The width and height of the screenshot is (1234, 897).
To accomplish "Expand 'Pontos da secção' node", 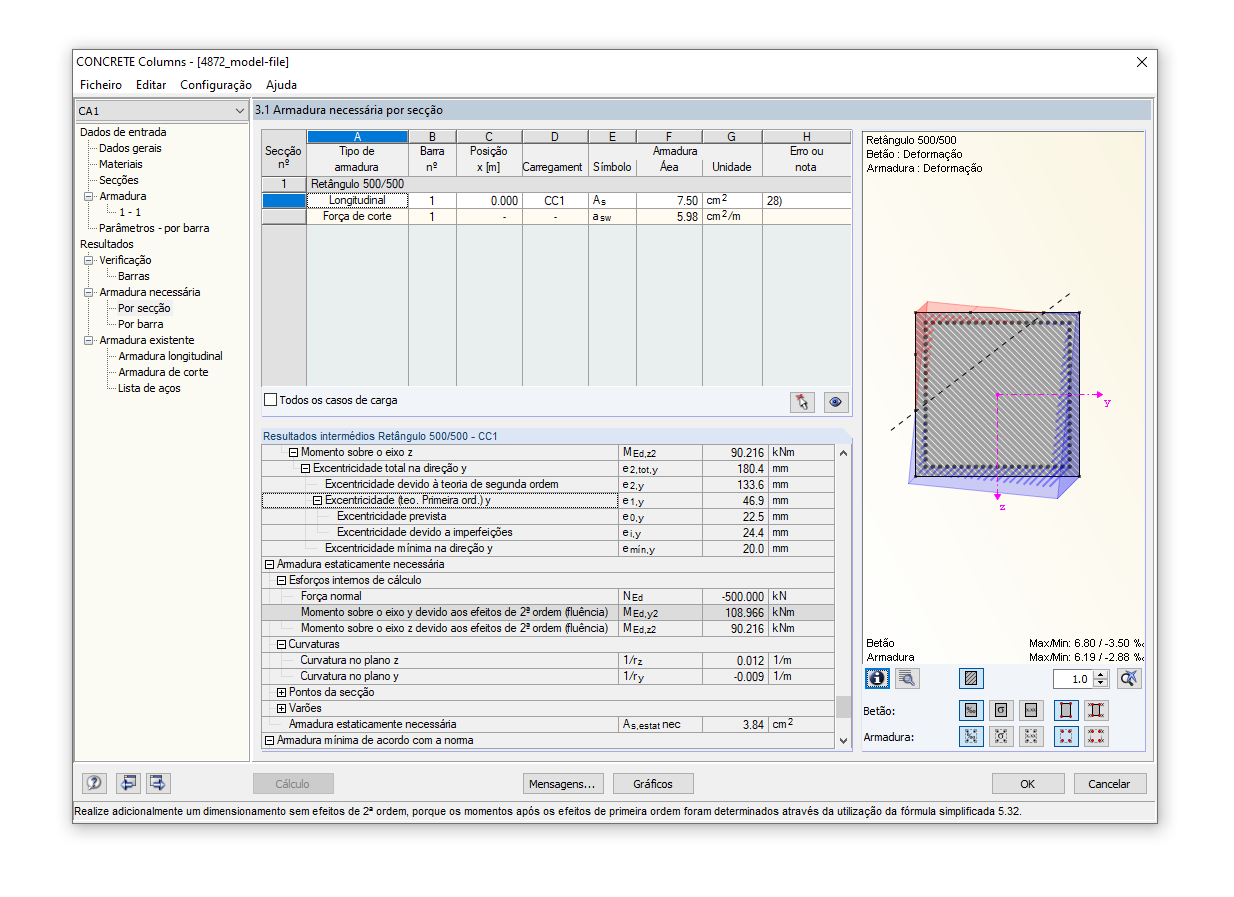I will click(x=282, y=692).
